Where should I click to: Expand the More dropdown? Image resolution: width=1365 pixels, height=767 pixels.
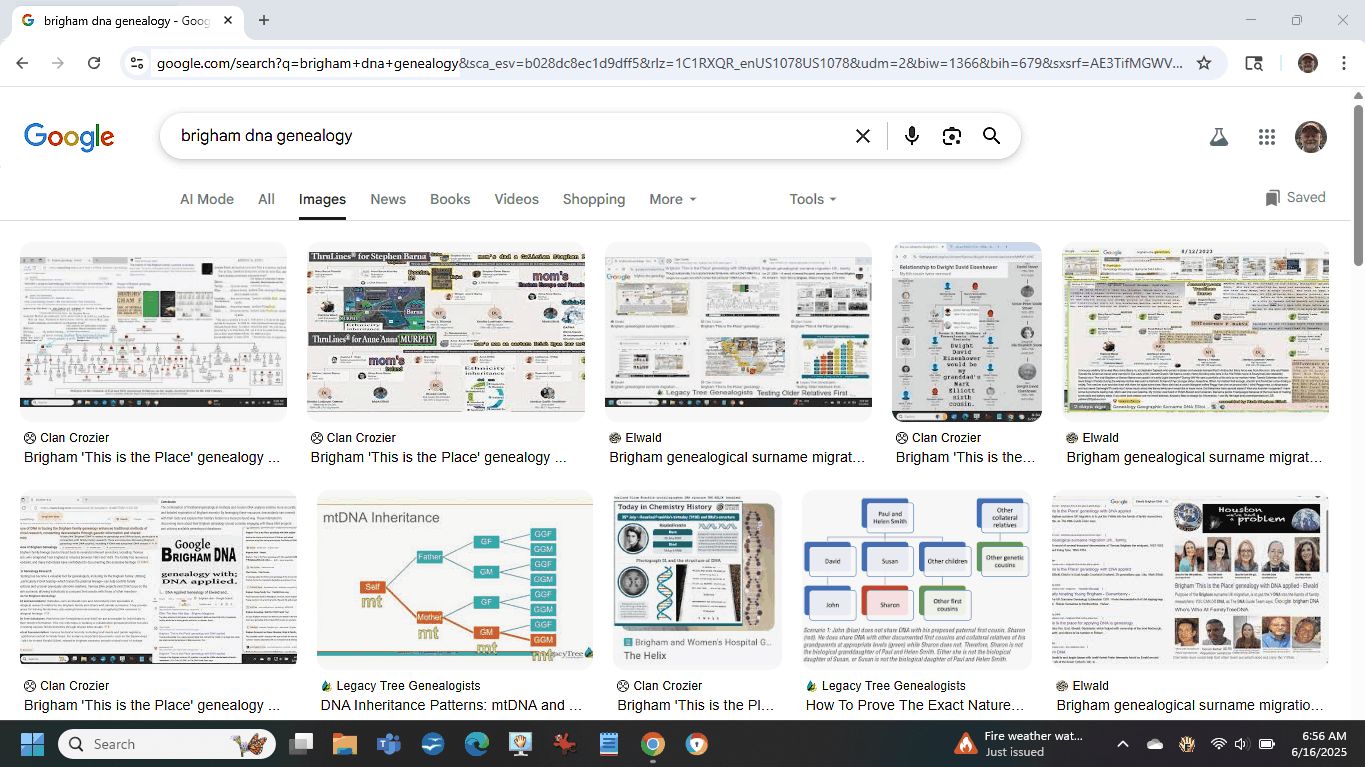pyautogui.click(x=672, y=199)
